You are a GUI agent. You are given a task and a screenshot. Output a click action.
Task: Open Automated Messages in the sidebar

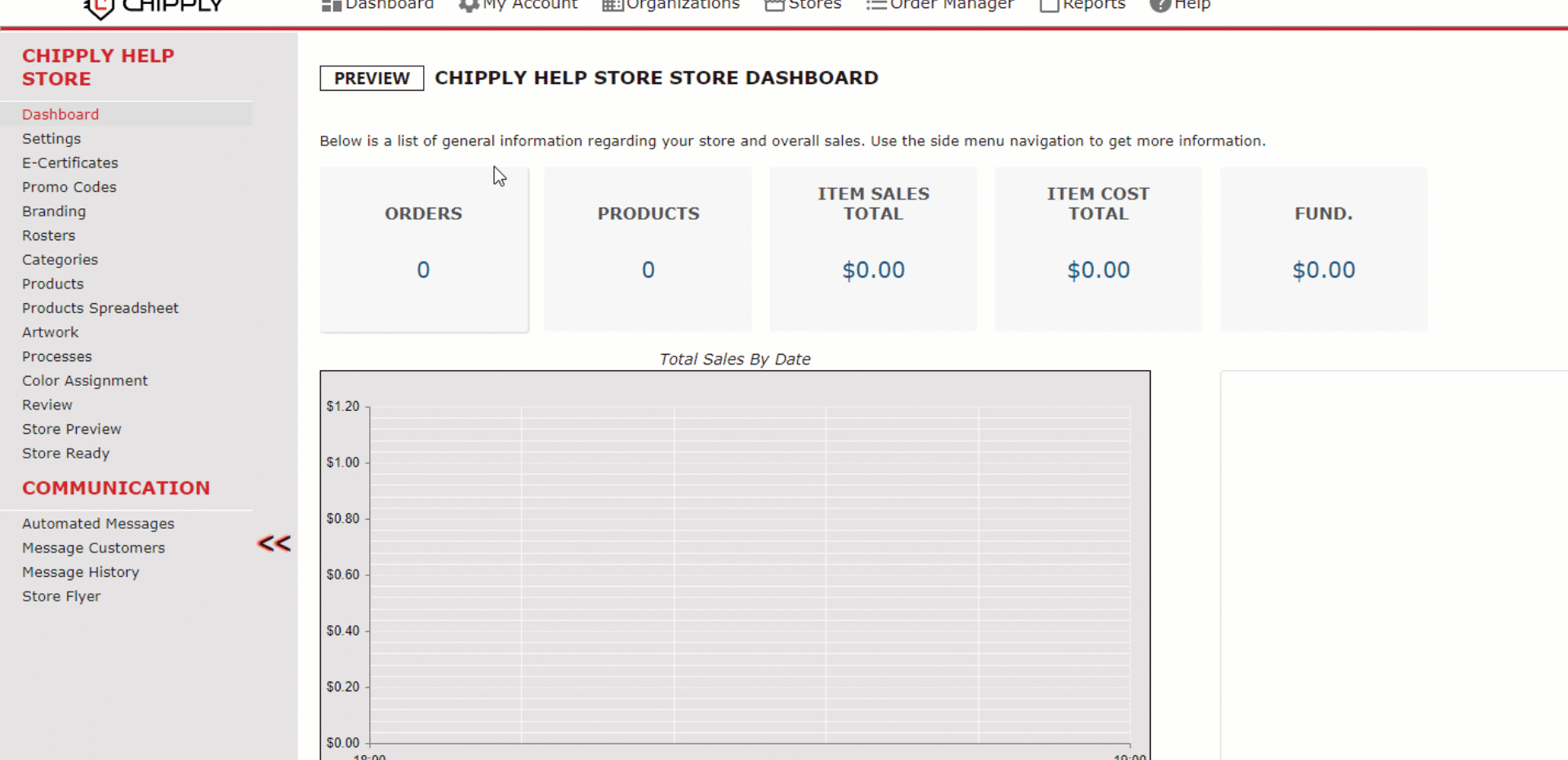point(98,524)
